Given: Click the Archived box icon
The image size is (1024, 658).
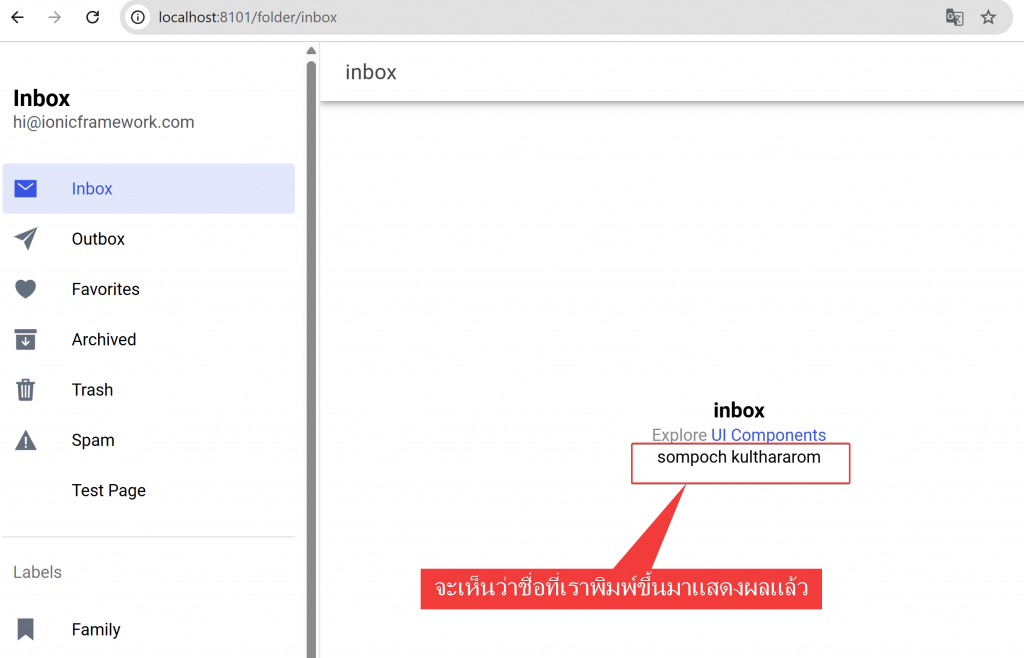Looking at the screenshot, I should click(26, 340).
